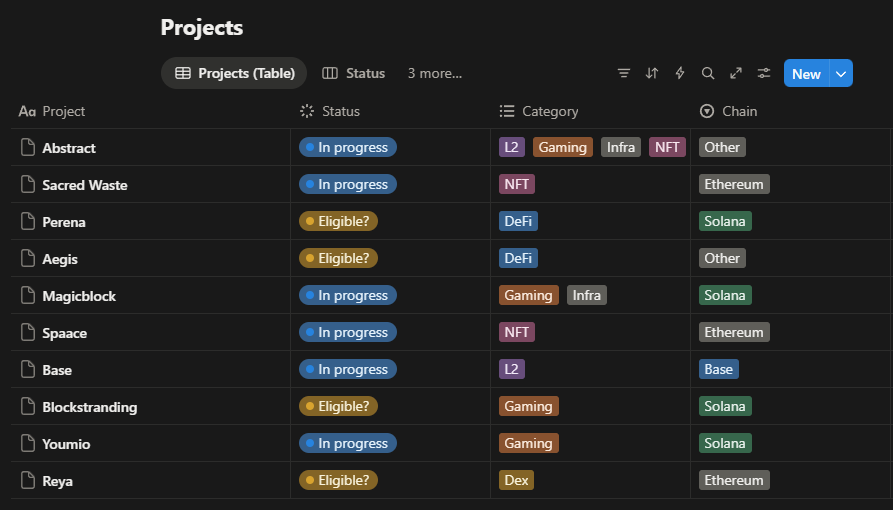This screenshot has width=893, height=510.
Task: Click the Status column header
Action: tap(340, 111)
